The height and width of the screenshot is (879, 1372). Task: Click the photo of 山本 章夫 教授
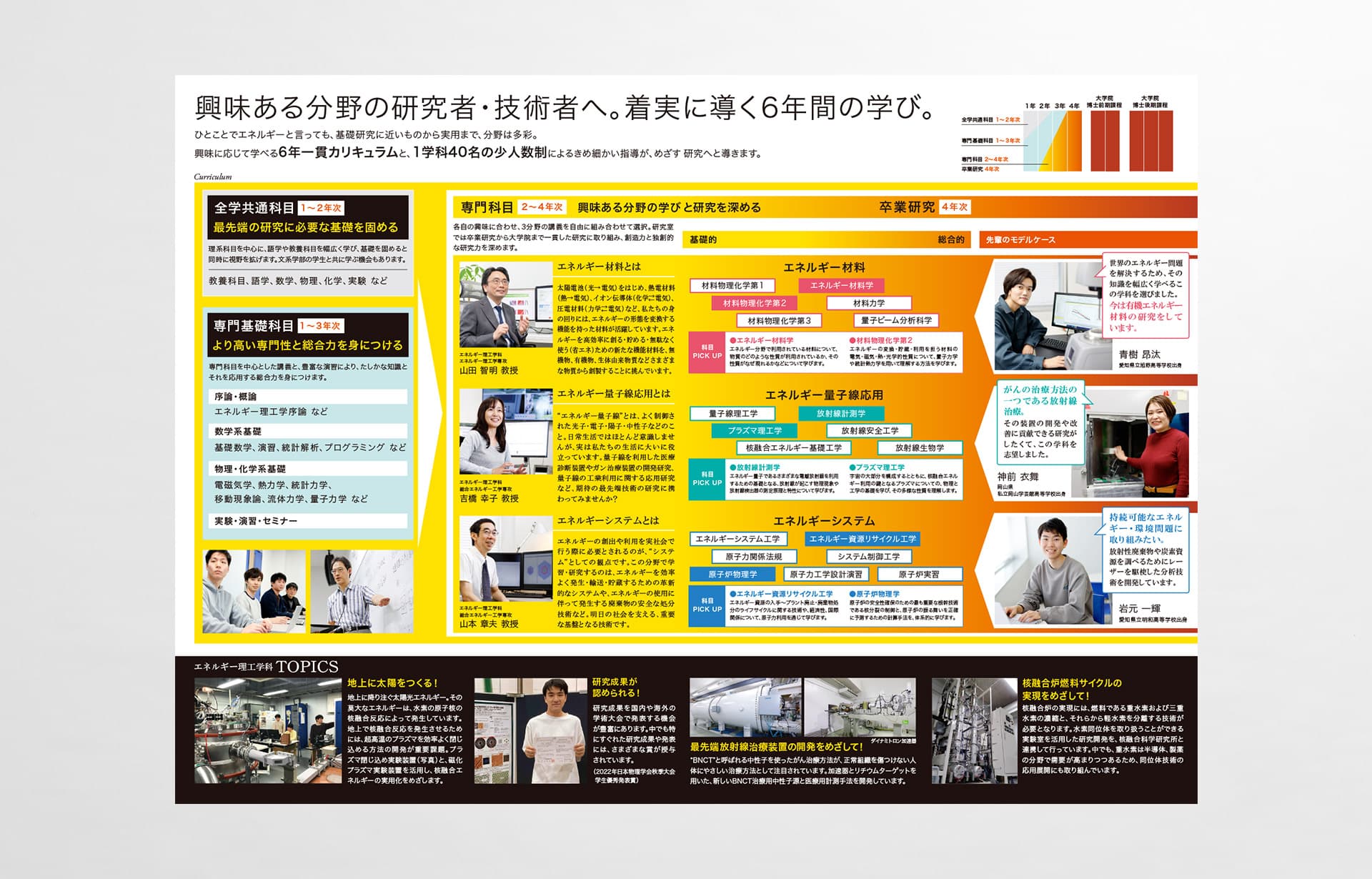coord(504,560)
